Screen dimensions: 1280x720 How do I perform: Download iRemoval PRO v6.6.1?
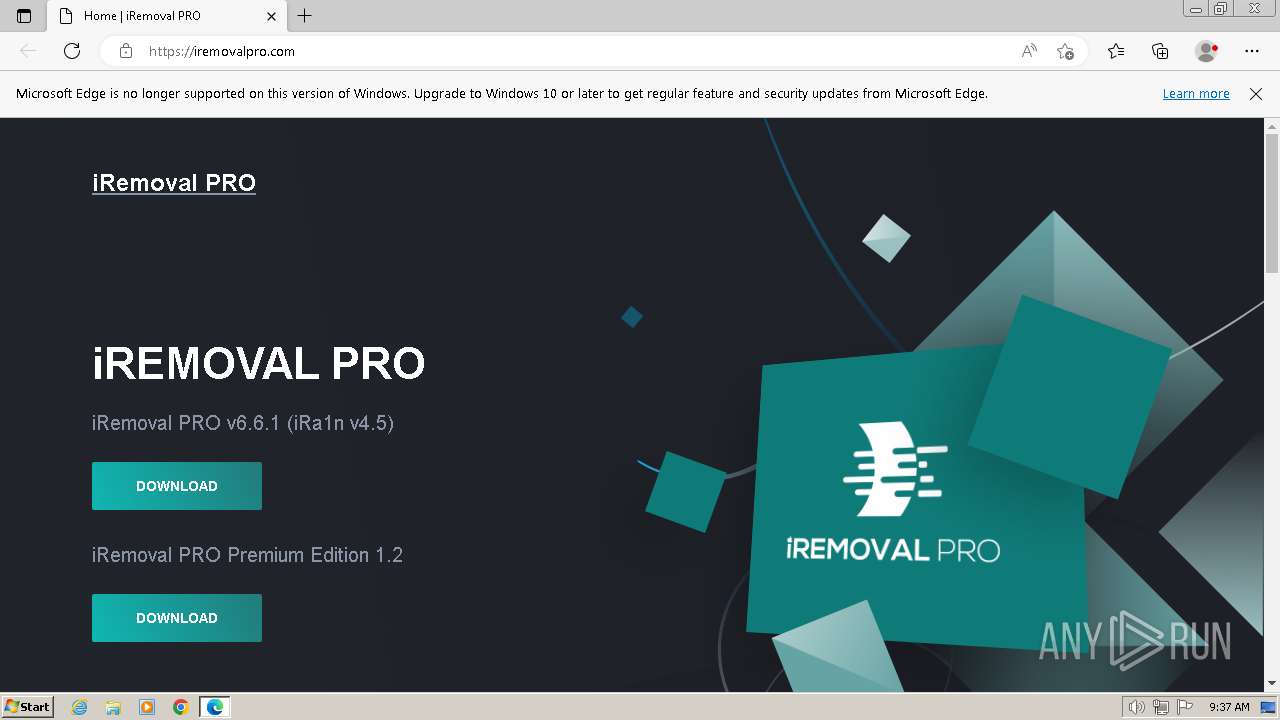pyautogui.click(x=177, y=486)
